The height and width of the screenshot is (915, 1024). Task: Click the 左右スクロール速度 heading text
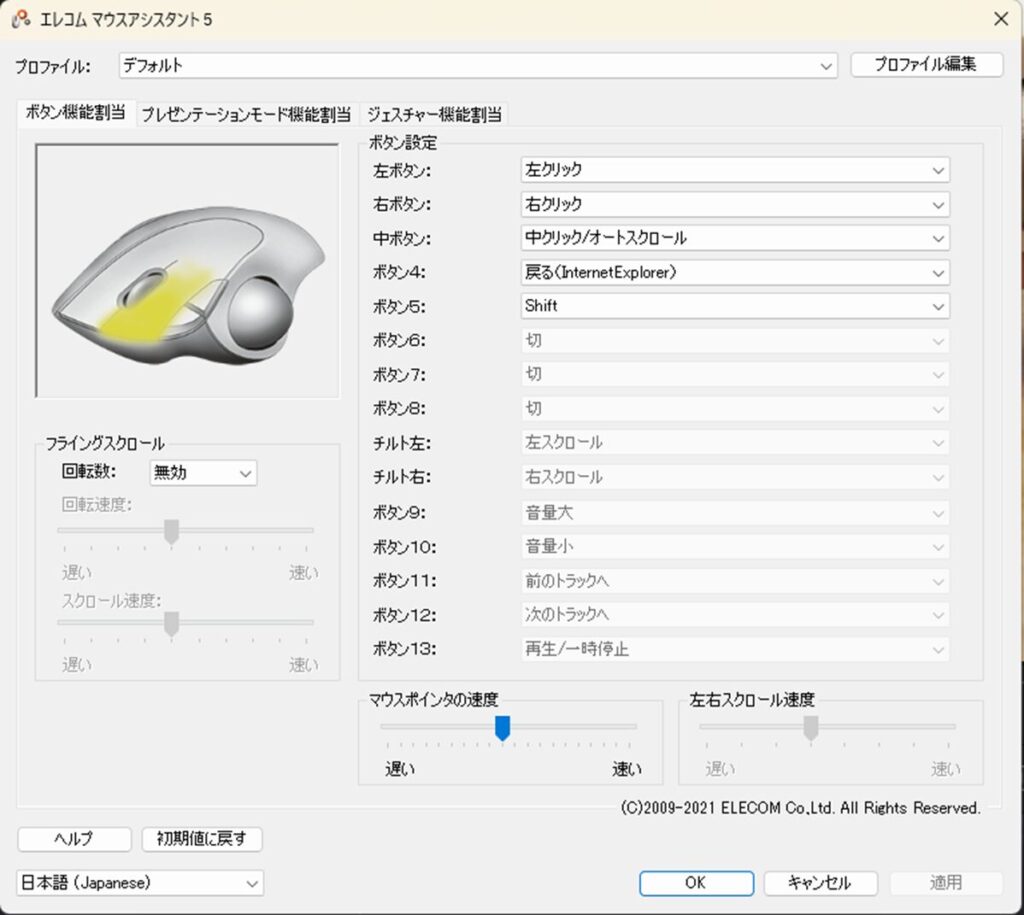[x=752, y=700]
